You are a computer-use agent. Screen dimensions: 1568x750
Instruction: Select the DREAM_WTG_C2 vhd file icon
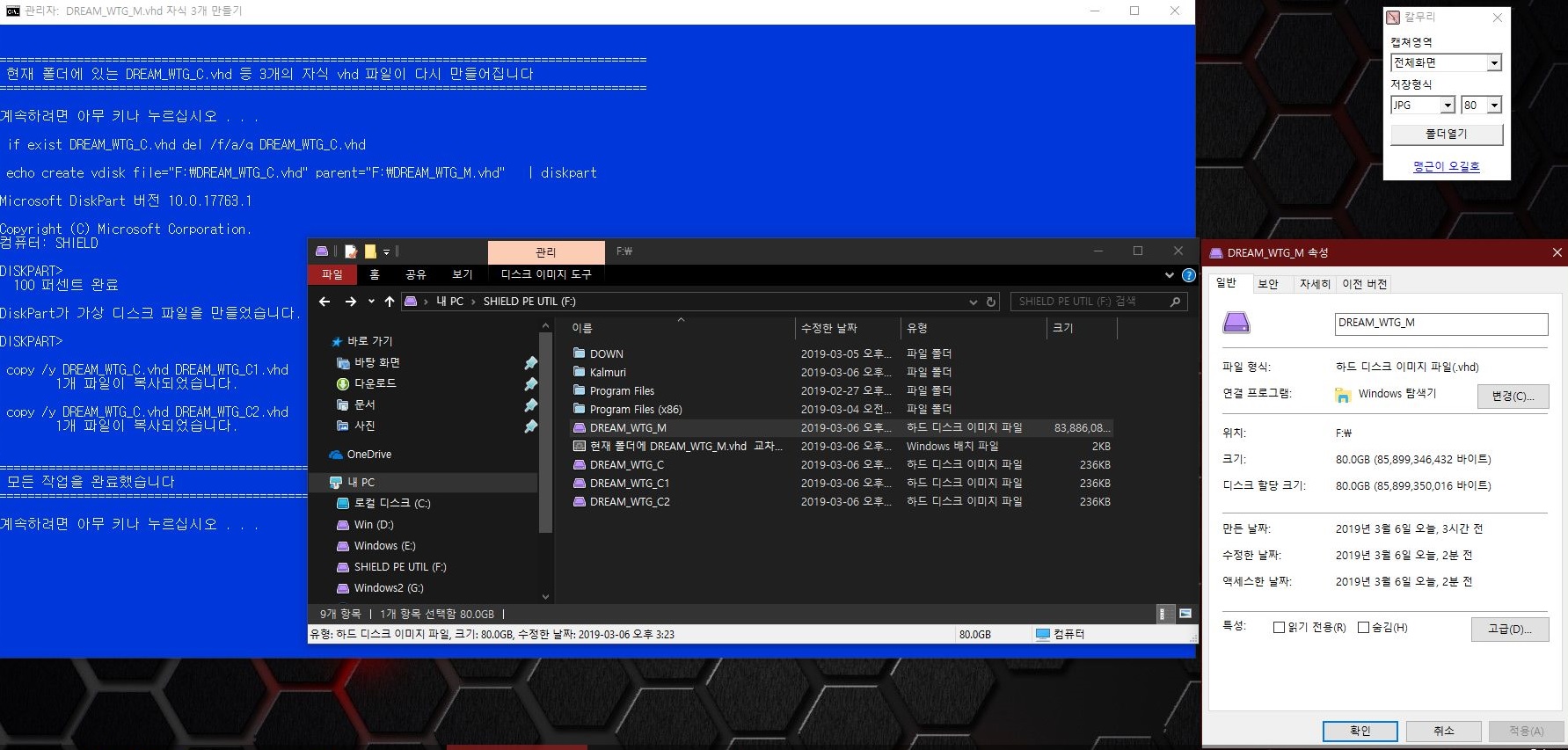[580, 501]
